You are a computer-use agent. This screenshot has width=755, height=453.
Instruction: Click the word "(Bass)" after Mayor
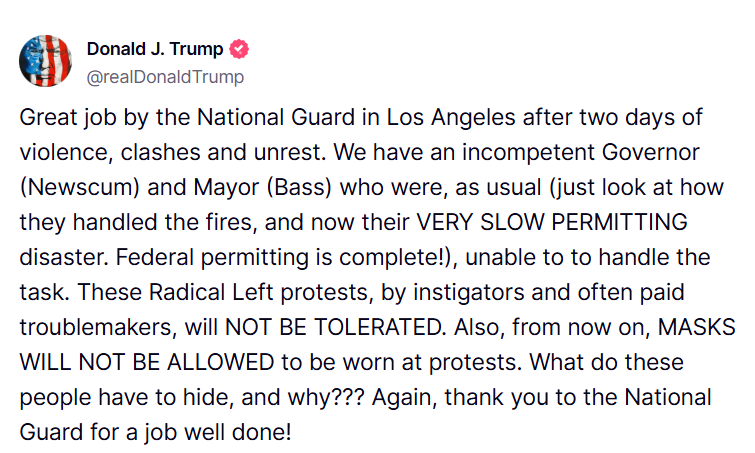pos(299,188)
